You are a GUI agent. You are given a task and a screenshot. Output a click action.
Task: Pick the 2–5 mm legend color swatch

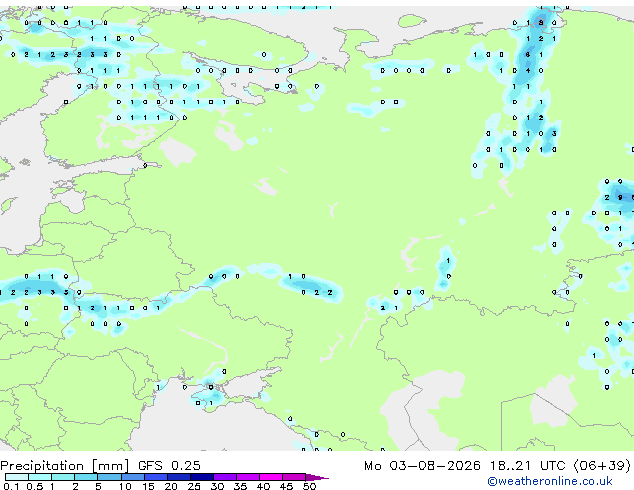(86, 477)
